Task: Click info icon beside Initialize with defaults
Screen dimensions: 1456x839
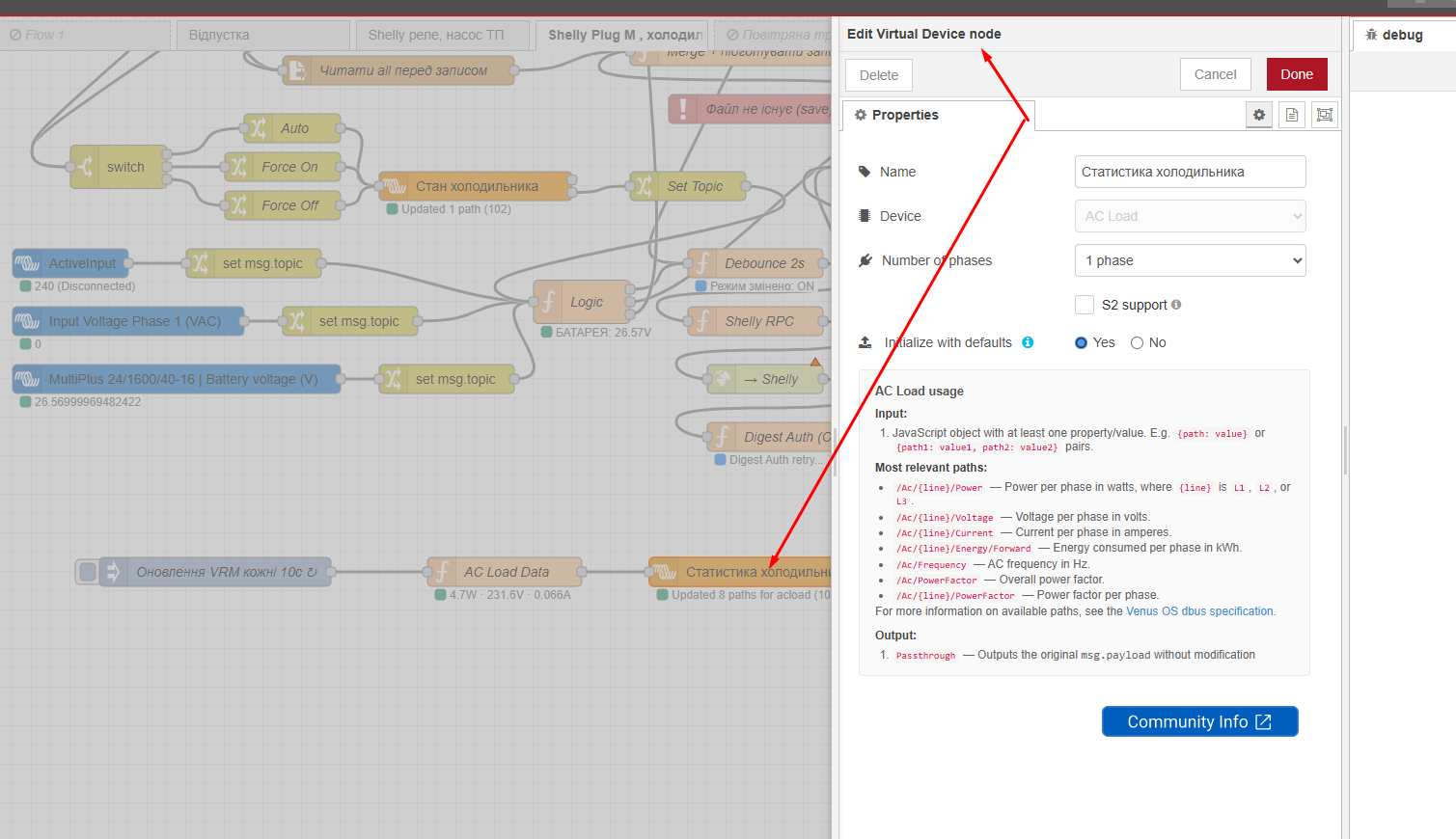Action: click(1028, 342)
